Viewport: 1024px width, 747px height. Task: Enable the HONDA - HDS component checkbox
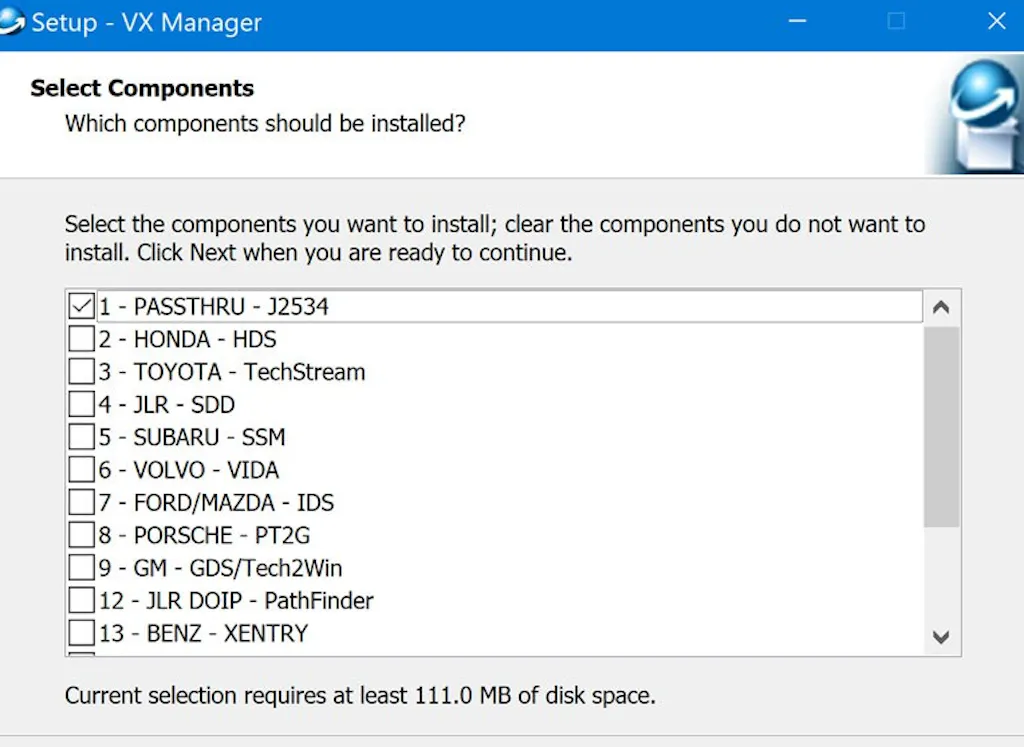tap(81, 340)
